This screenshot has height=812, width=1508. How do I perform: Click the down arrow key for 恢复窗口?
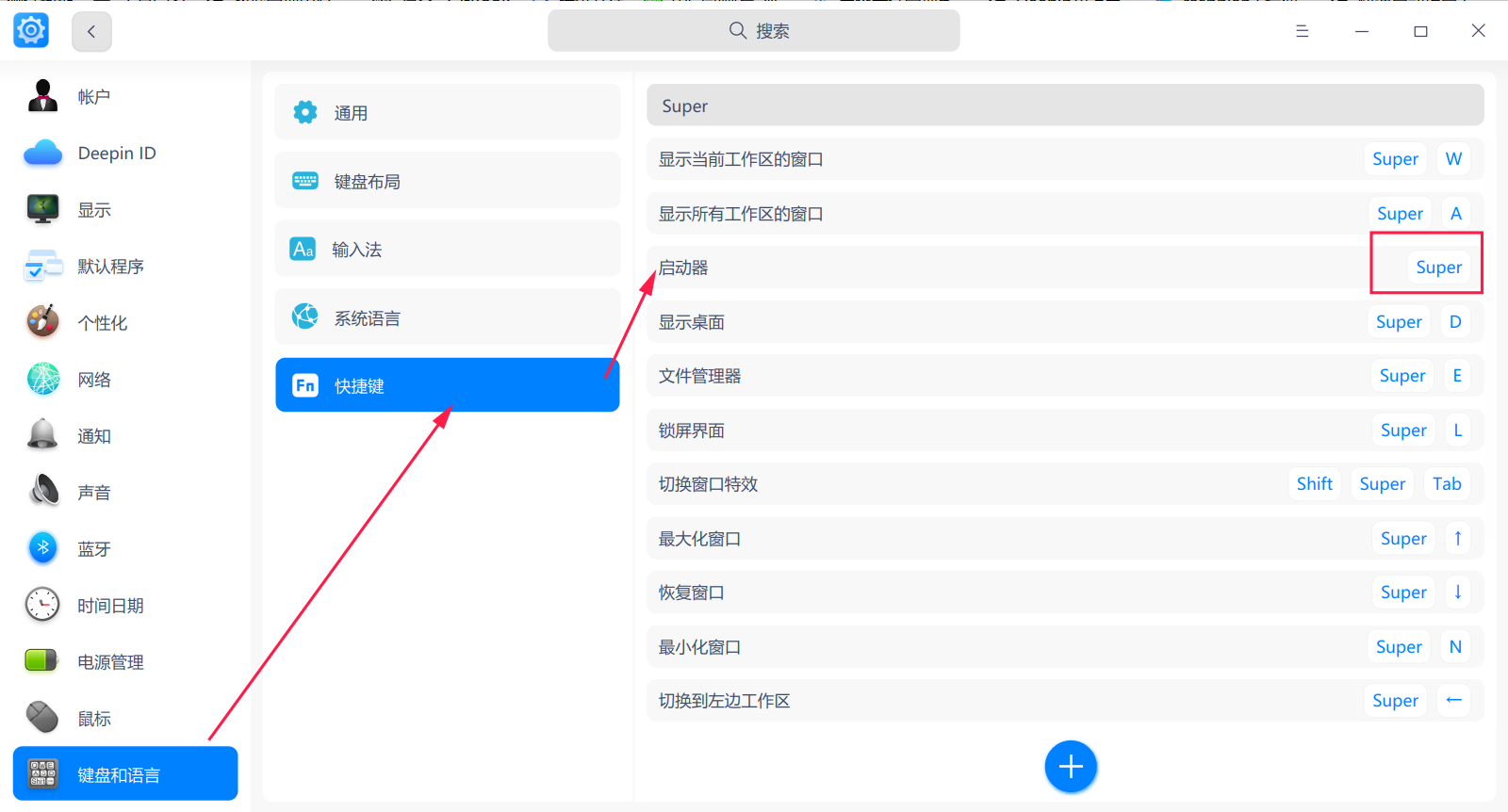coord(1457,593)
